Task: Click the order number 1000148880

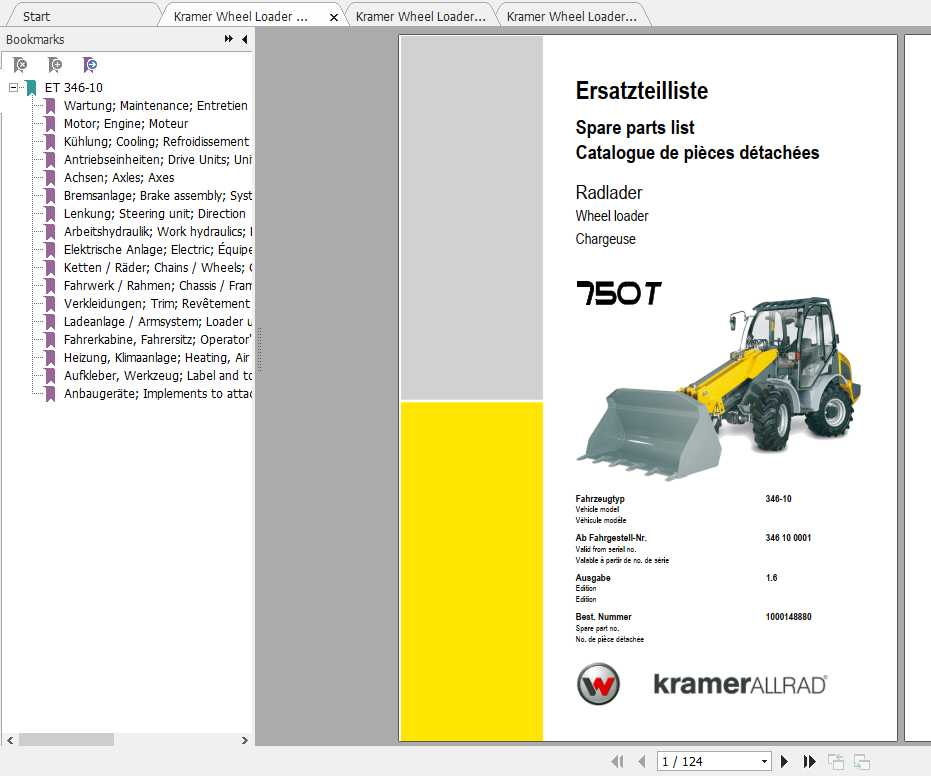Action: tap(788, 617)
